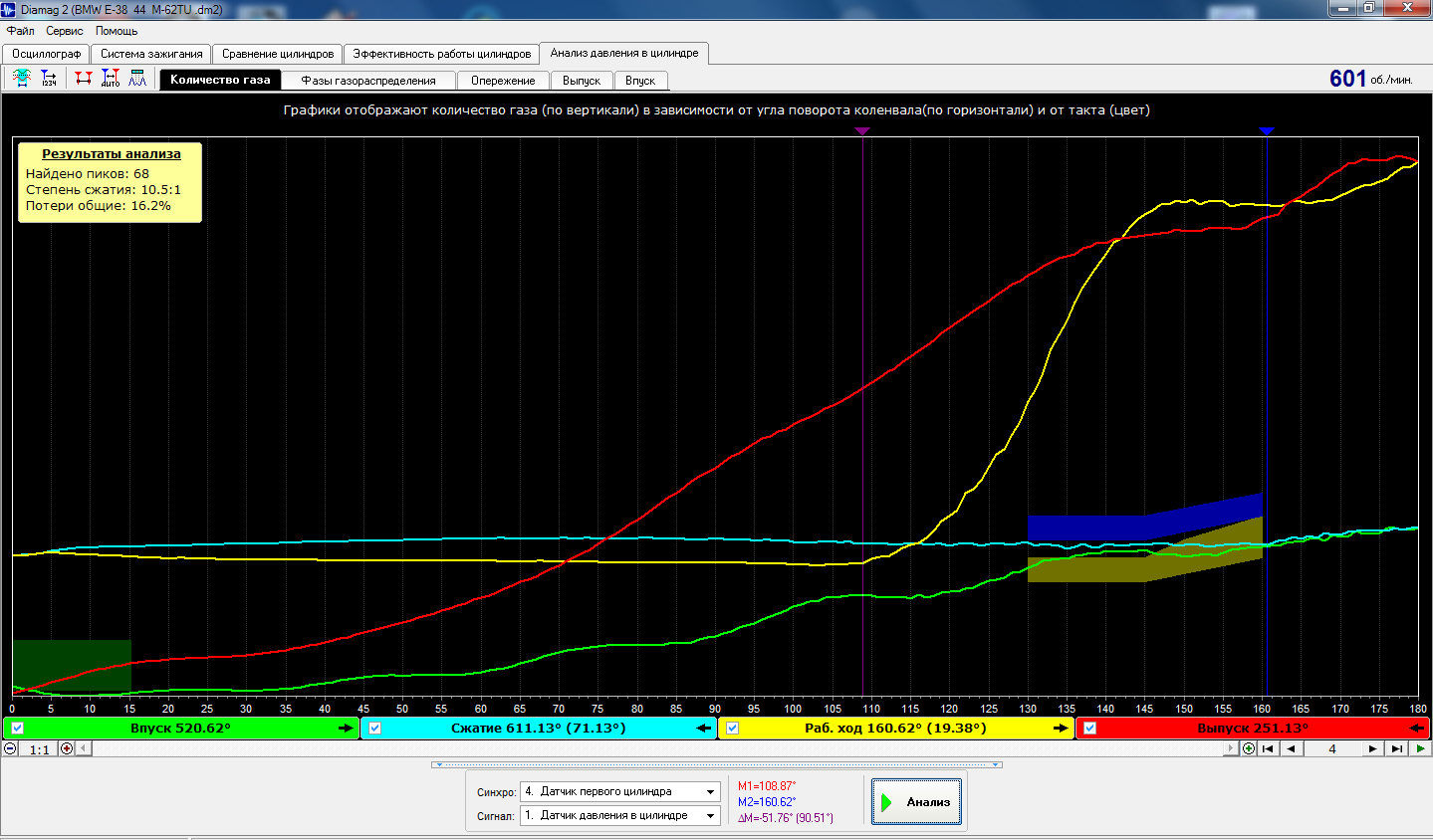Toggle the Раб. ход stroke checkbox
Image resolution: width=1433 pixels, height=840 pixels.
732,729
